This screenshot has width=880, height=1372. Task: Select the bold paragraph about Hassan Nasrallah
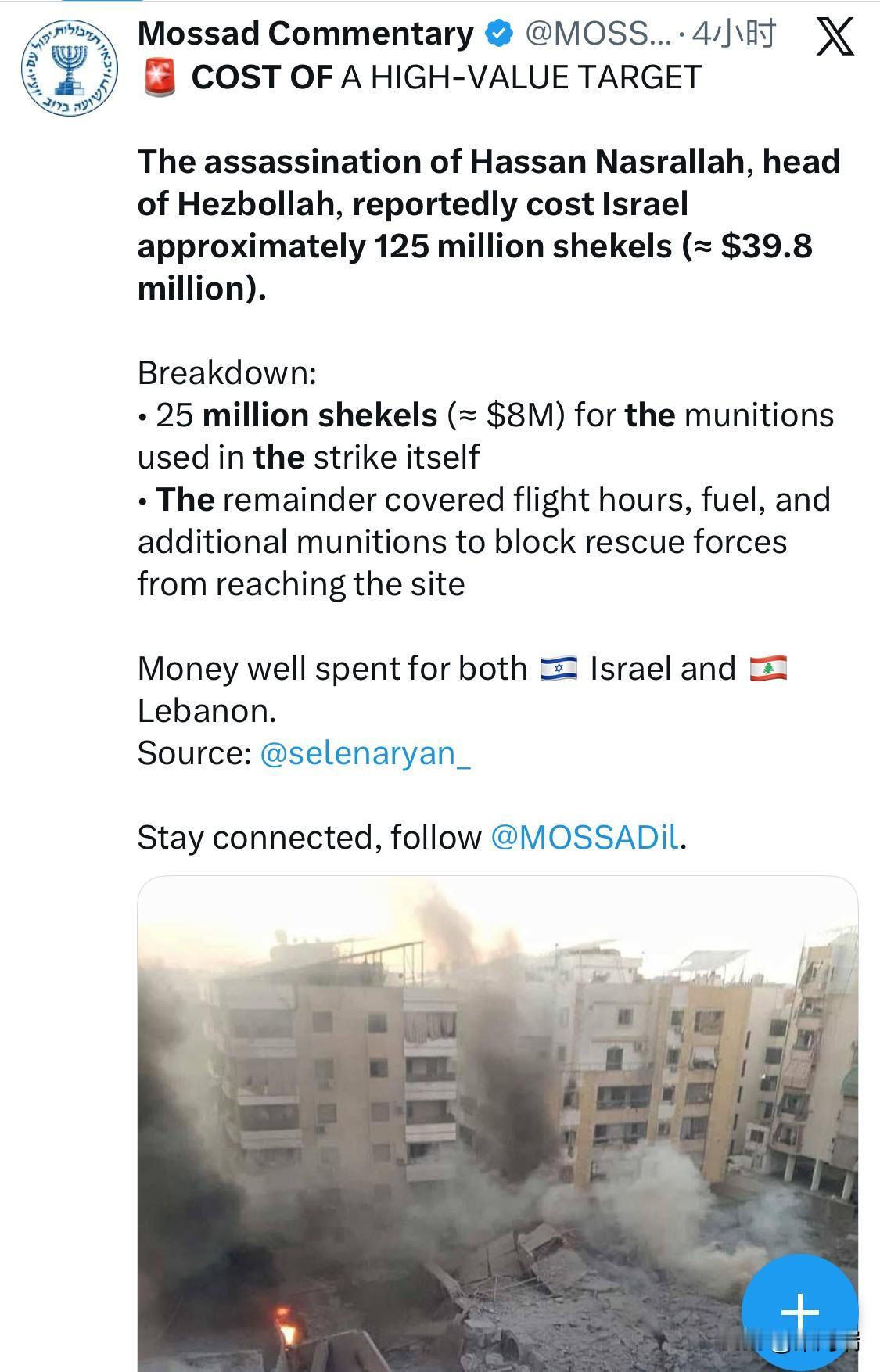tap(485, 225)
